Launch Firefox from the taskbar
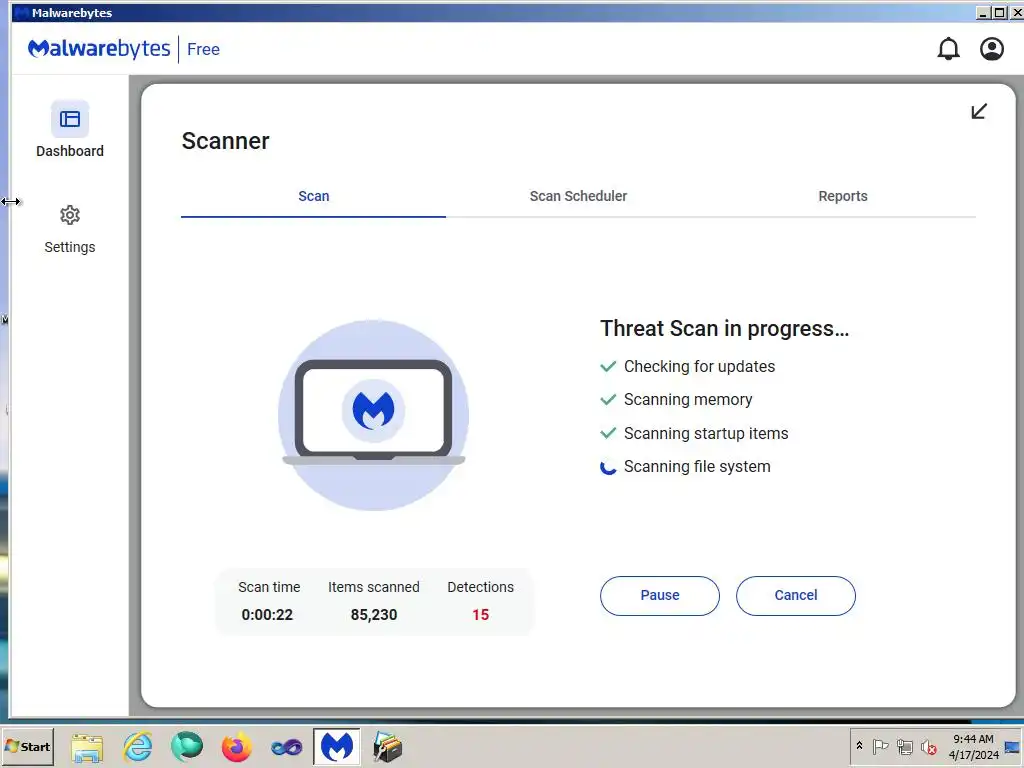The height and width of the screenshot is (768, 1024). pos(236,747)
